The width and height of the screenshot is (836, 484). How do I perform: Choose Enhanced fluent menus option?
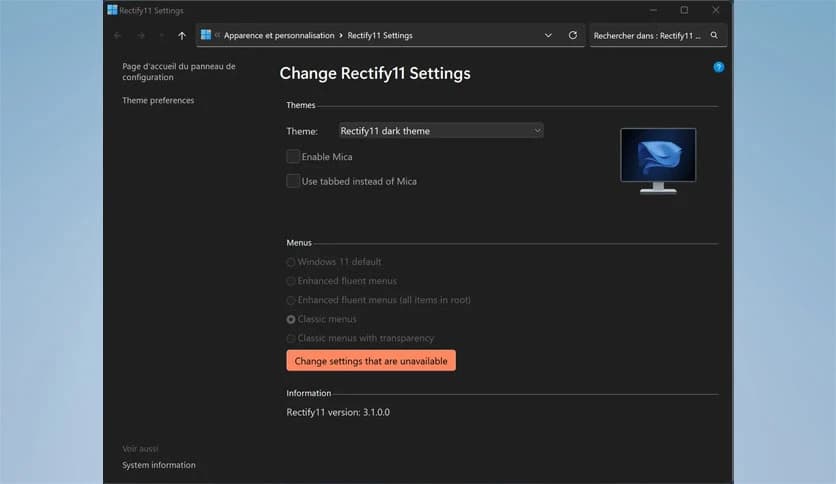click(x=291, y=281)
